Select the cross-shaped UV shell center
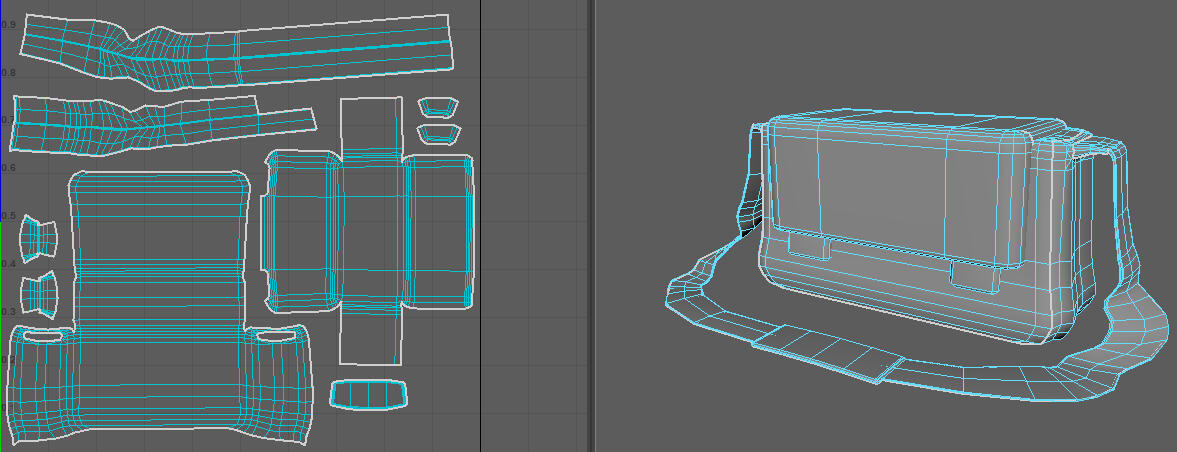 tap(370, 230)
